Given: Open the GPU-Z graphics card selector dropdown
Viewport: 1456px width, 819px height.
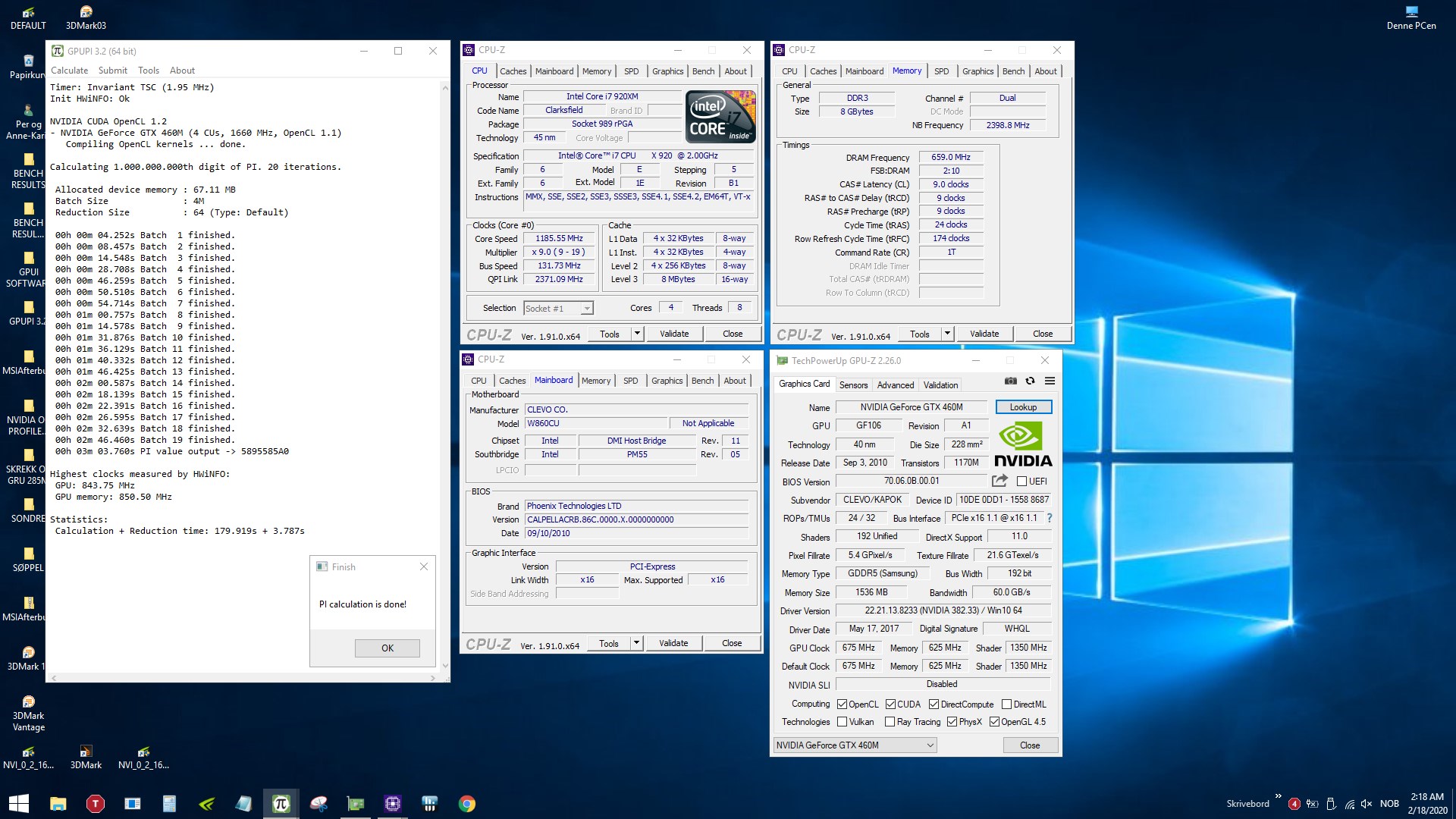Looking at the screenshot, I should [855, 745].
